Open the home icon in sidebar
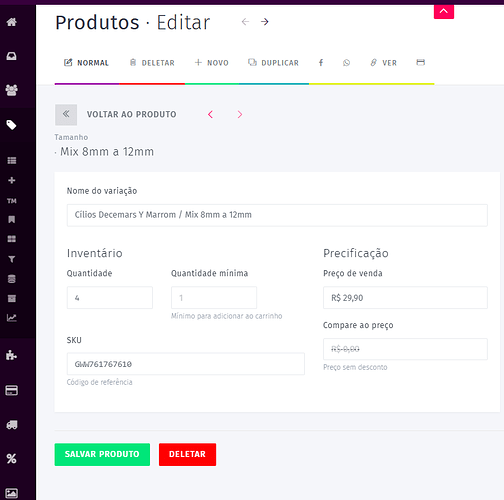The image size is (504, 500). 12,22
